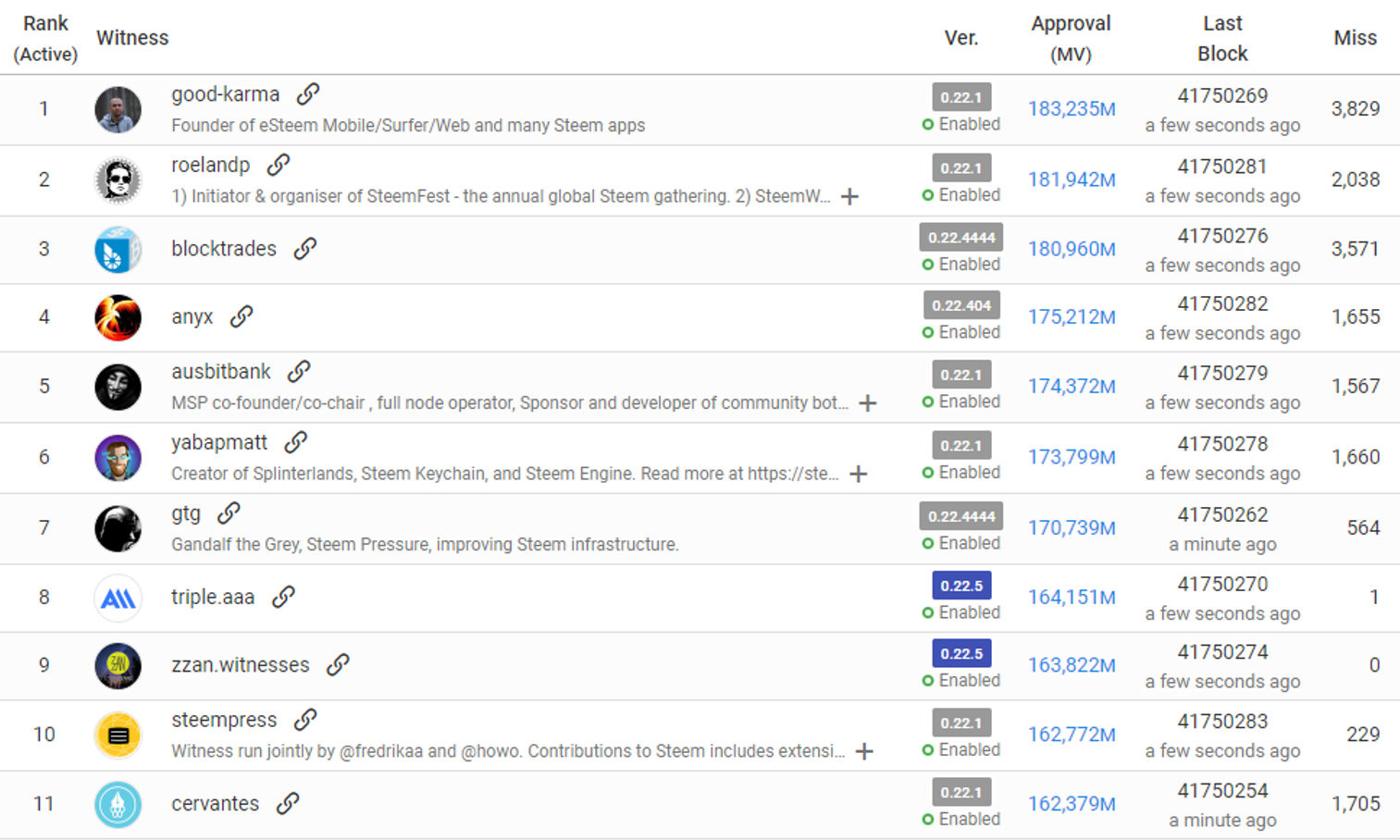Select the steempress yellow avatar
The image size is (1400, 840).
(118, 735)
